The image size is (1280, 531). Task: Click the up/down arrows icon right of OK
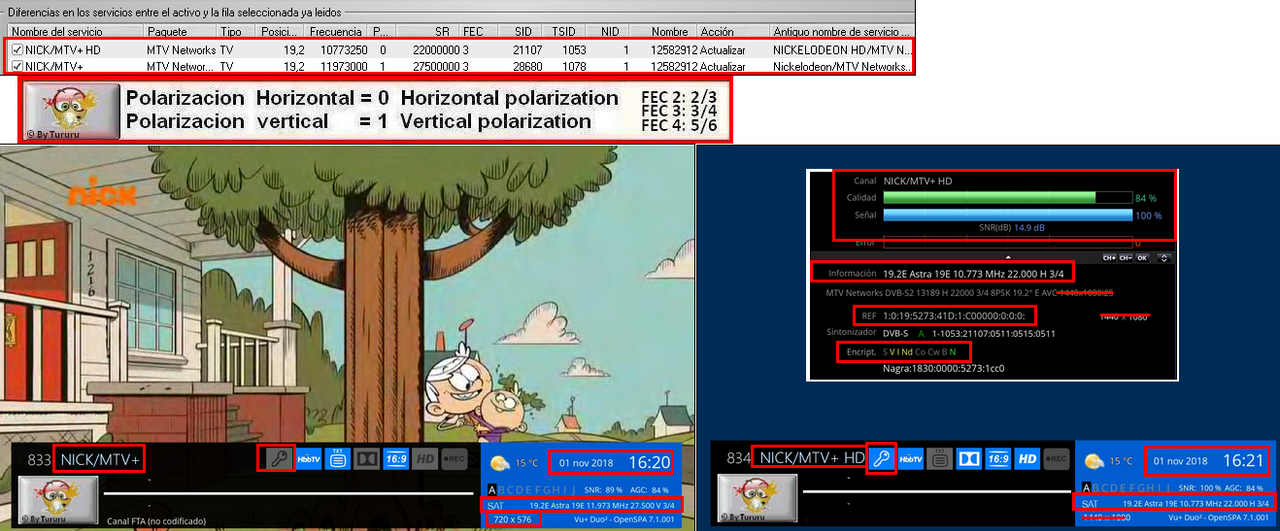pos(1163,258)
